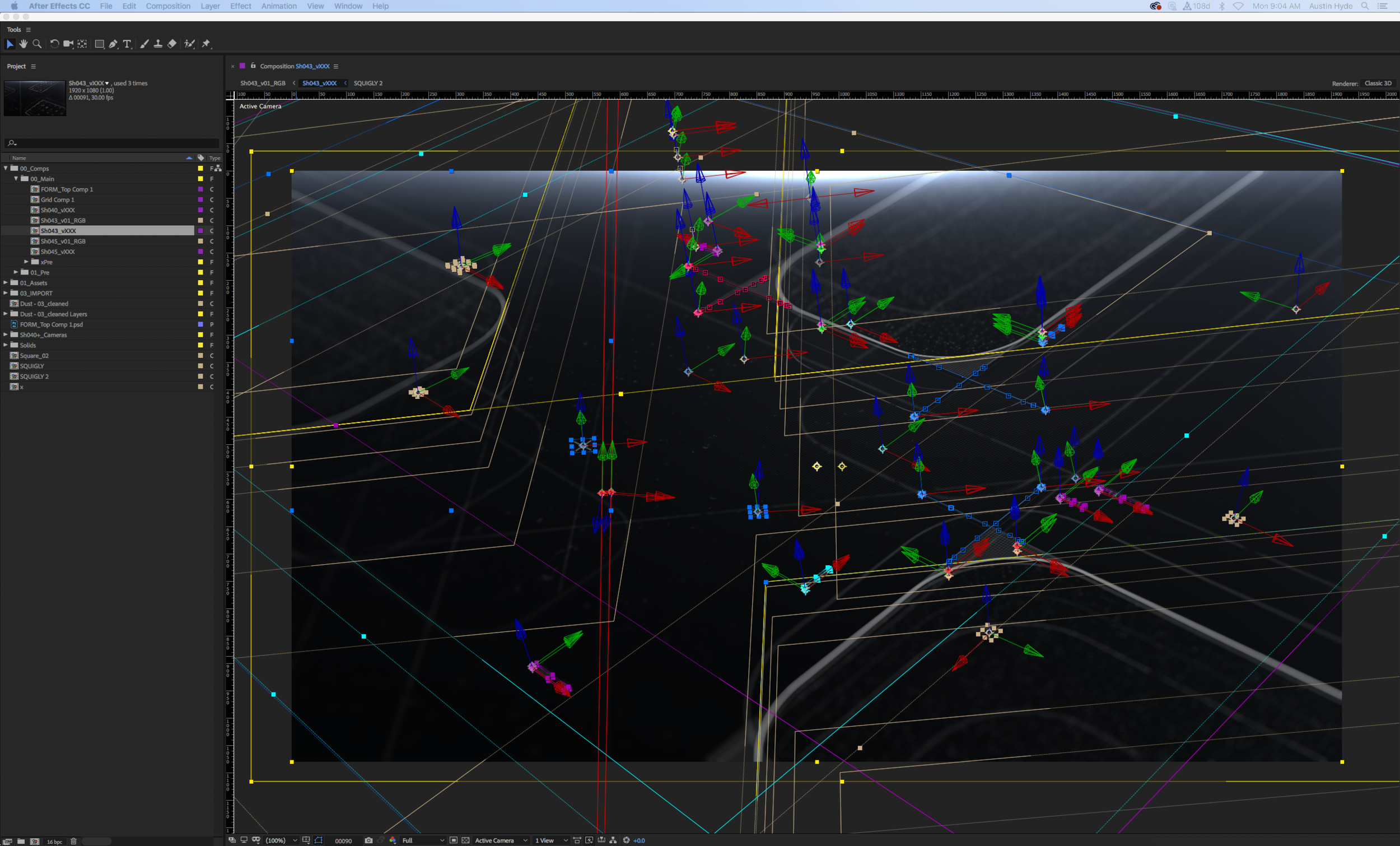Expand the Sh040+_Cameras folder

click(x=6, y=334)
